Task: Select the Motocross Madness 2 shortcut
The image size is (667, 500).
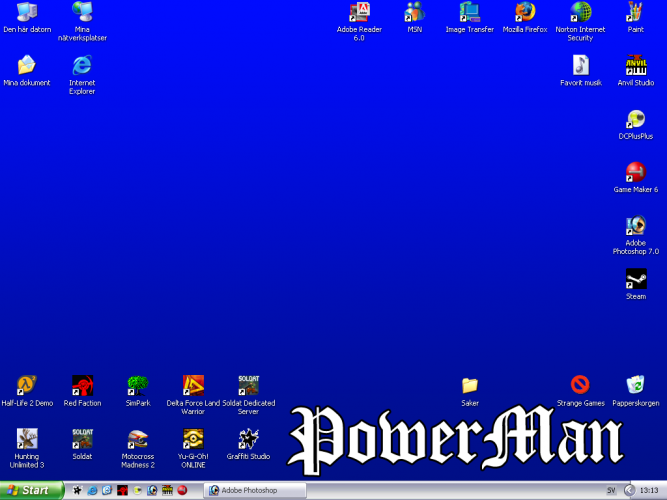Action: click(138, 439)
